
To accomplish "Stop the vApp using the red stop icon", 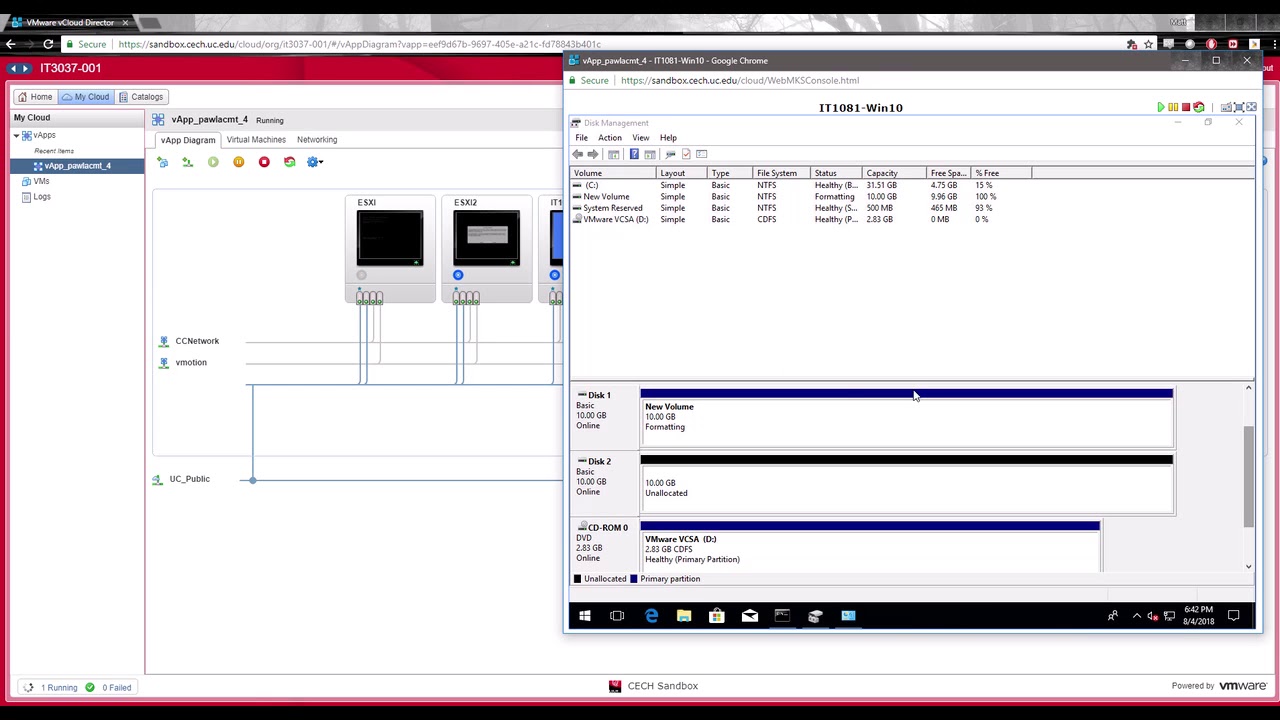I will [x=264, y=162].
